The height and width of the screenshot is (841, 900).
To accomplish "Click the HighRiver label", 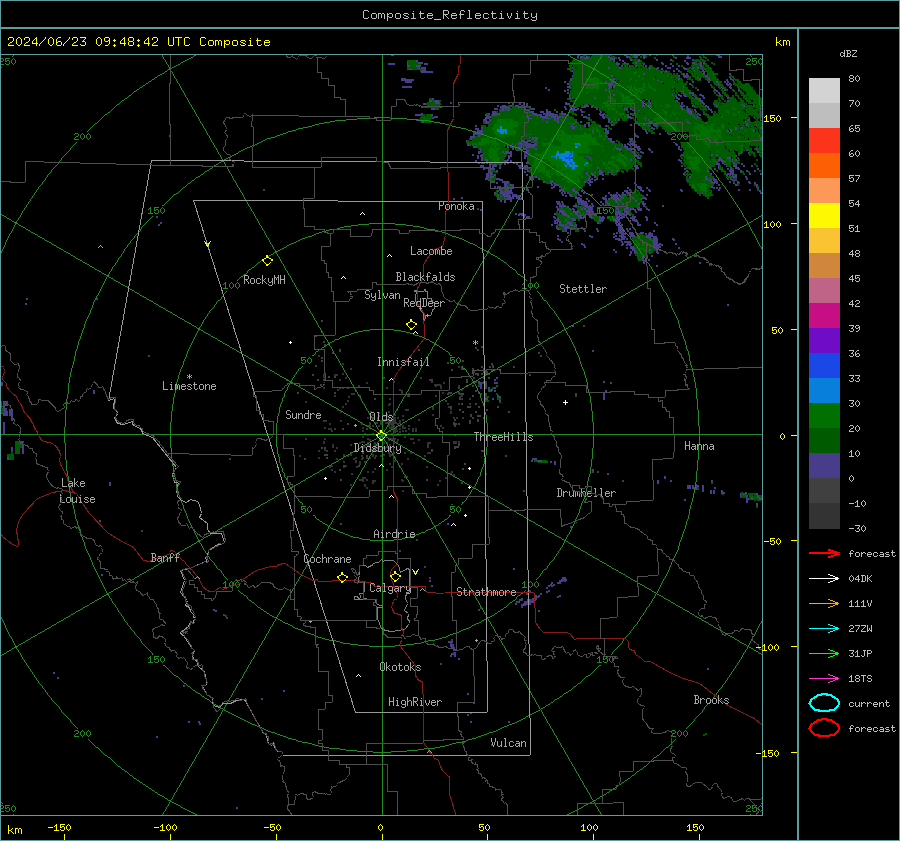I will [x=415, y=702].
